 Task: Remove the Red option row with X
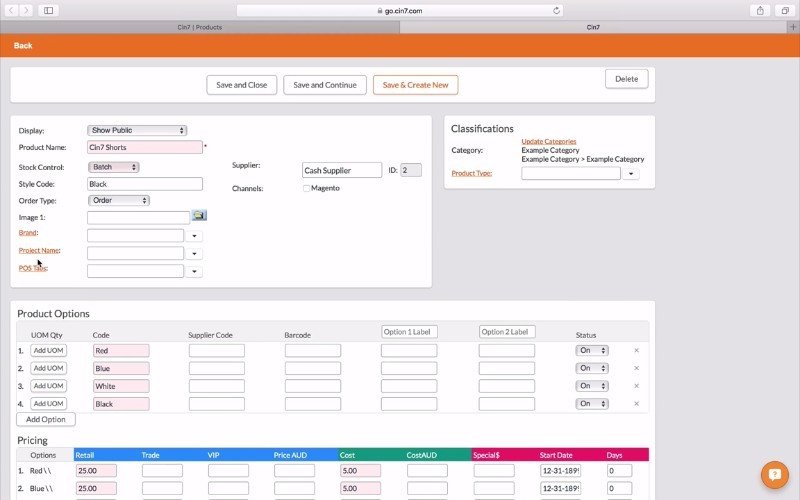pos(636,351)
